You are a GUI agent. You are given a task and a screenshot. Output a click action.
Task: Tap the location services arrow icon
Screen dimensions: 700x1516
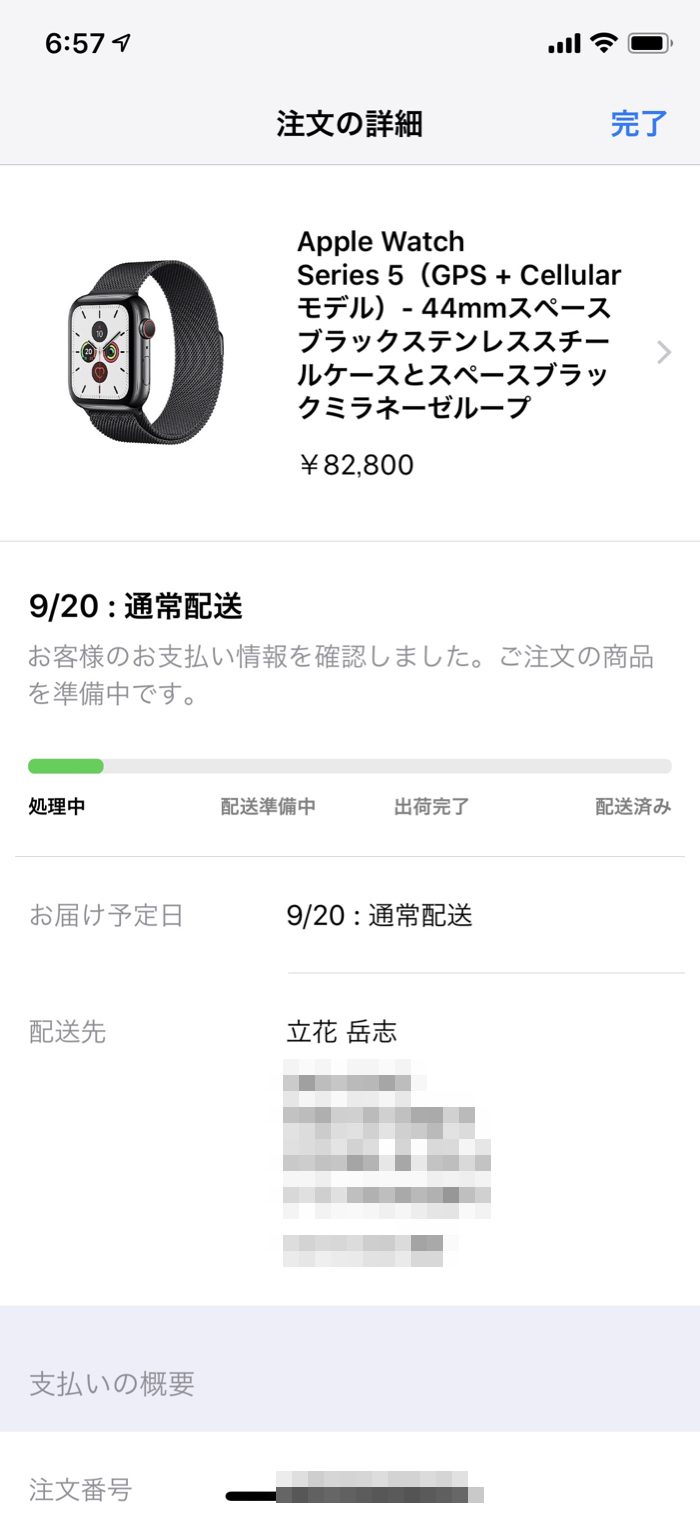[122, 43]
